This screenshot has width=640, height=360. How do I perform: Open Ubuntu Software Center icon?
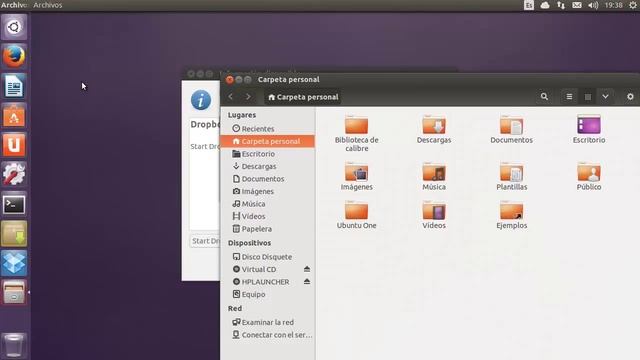point(14,116)
